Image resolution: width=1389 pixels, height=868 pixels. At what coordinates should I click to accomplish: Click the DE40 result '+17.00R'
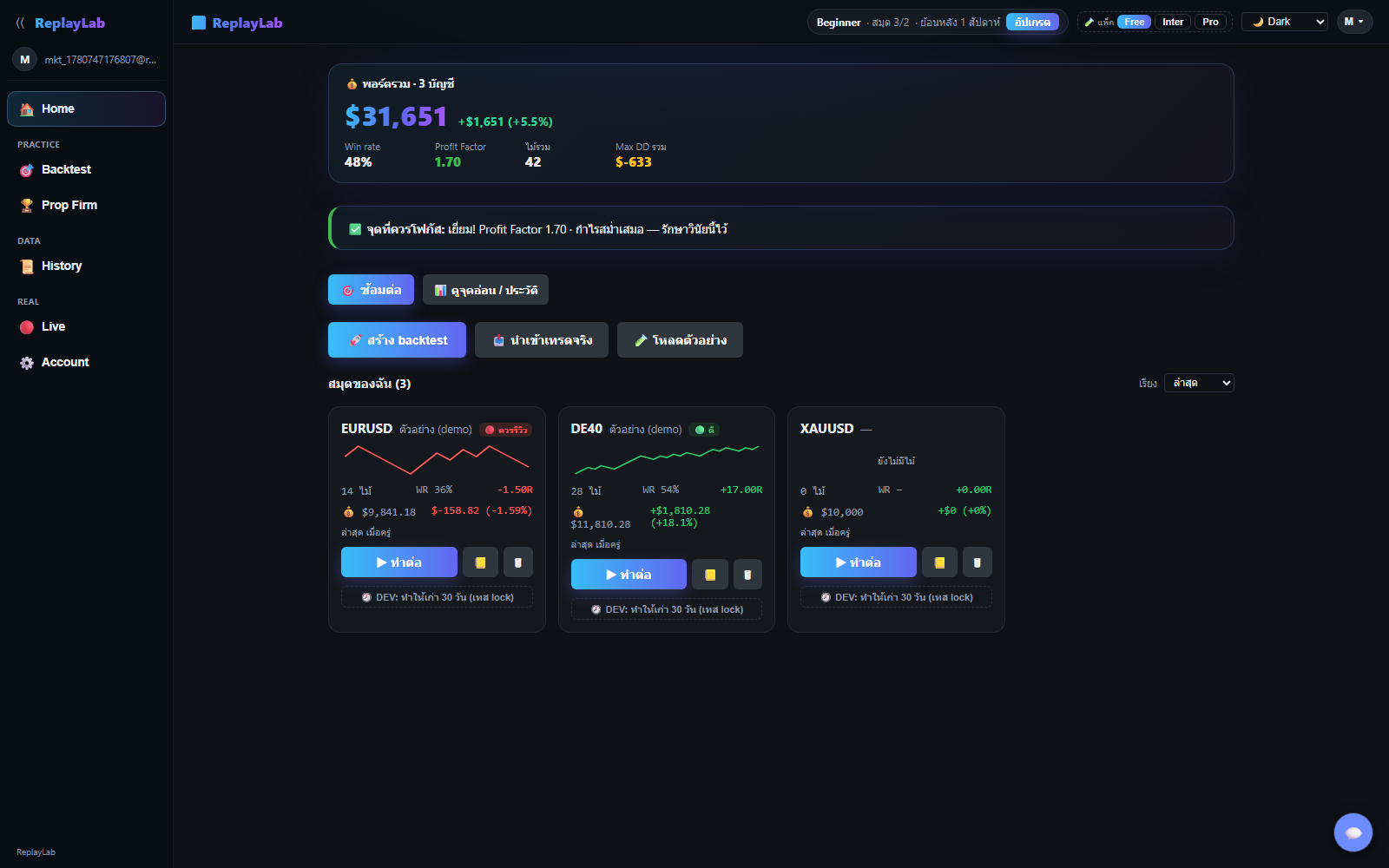tap(741, 490)
